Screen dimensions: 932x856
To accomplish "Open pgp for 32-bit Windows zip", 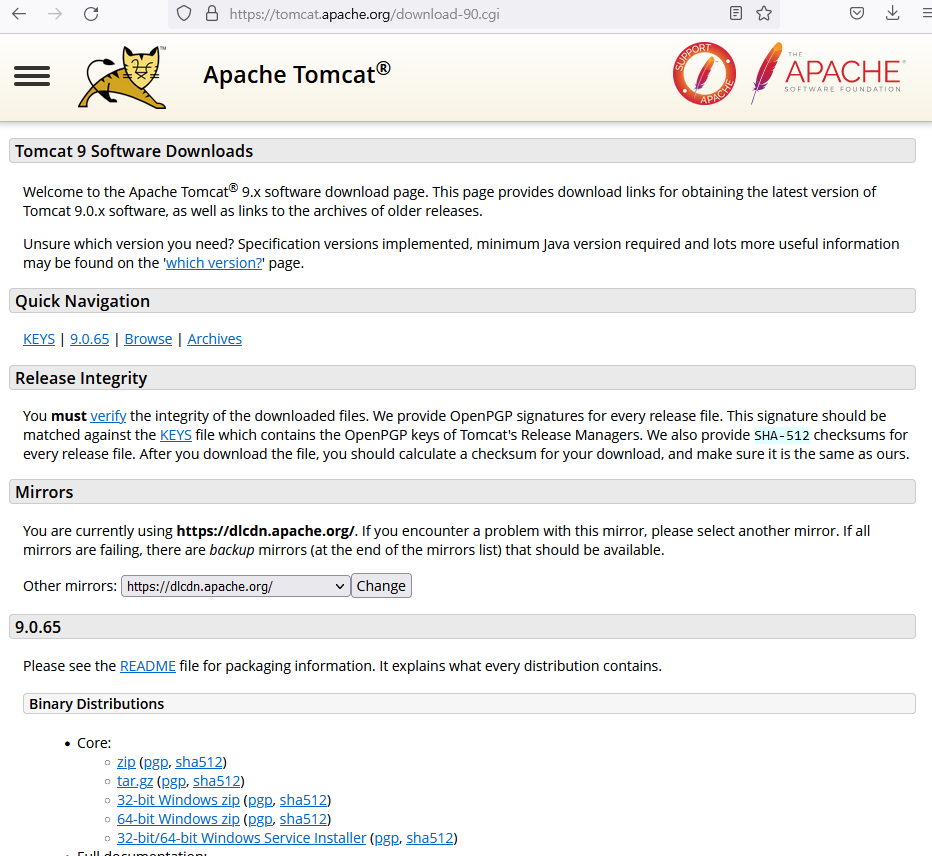I will pyautogui.click(x=260, y=800).
